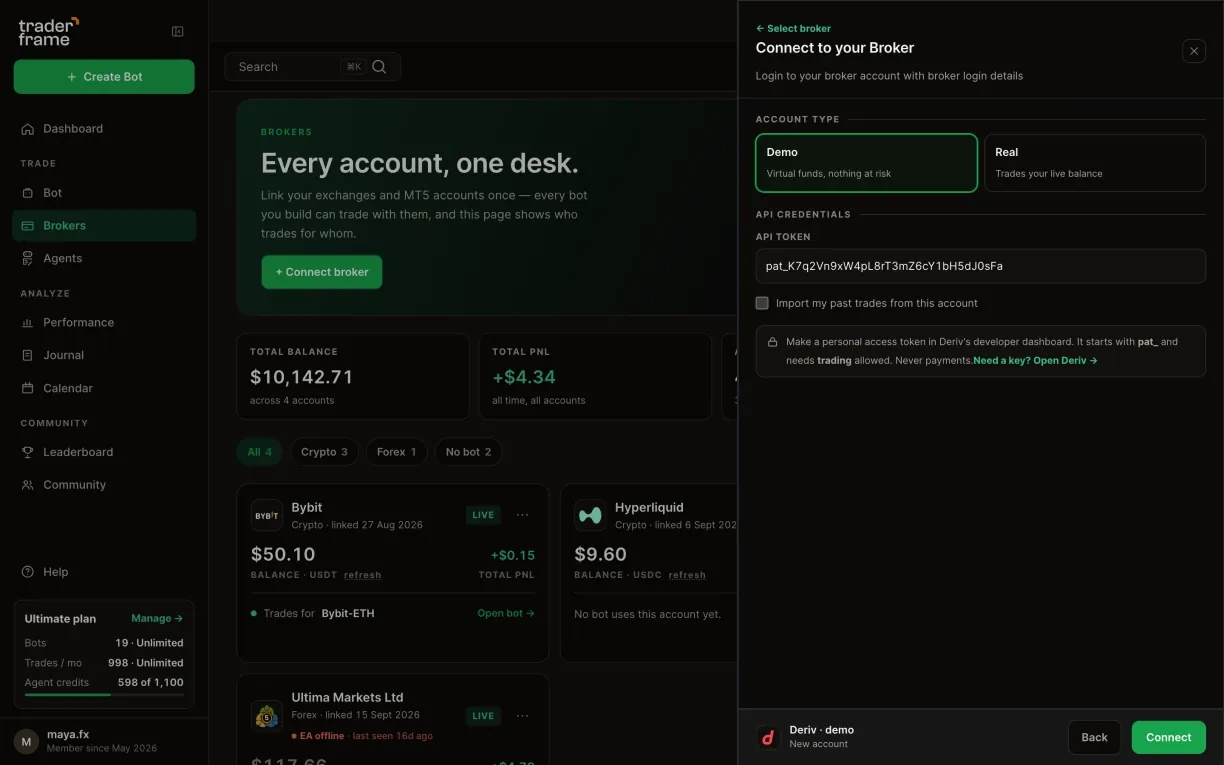Click the Bybit LIVE status badge
Screen dimensions: 1224x765
[483, 516]
